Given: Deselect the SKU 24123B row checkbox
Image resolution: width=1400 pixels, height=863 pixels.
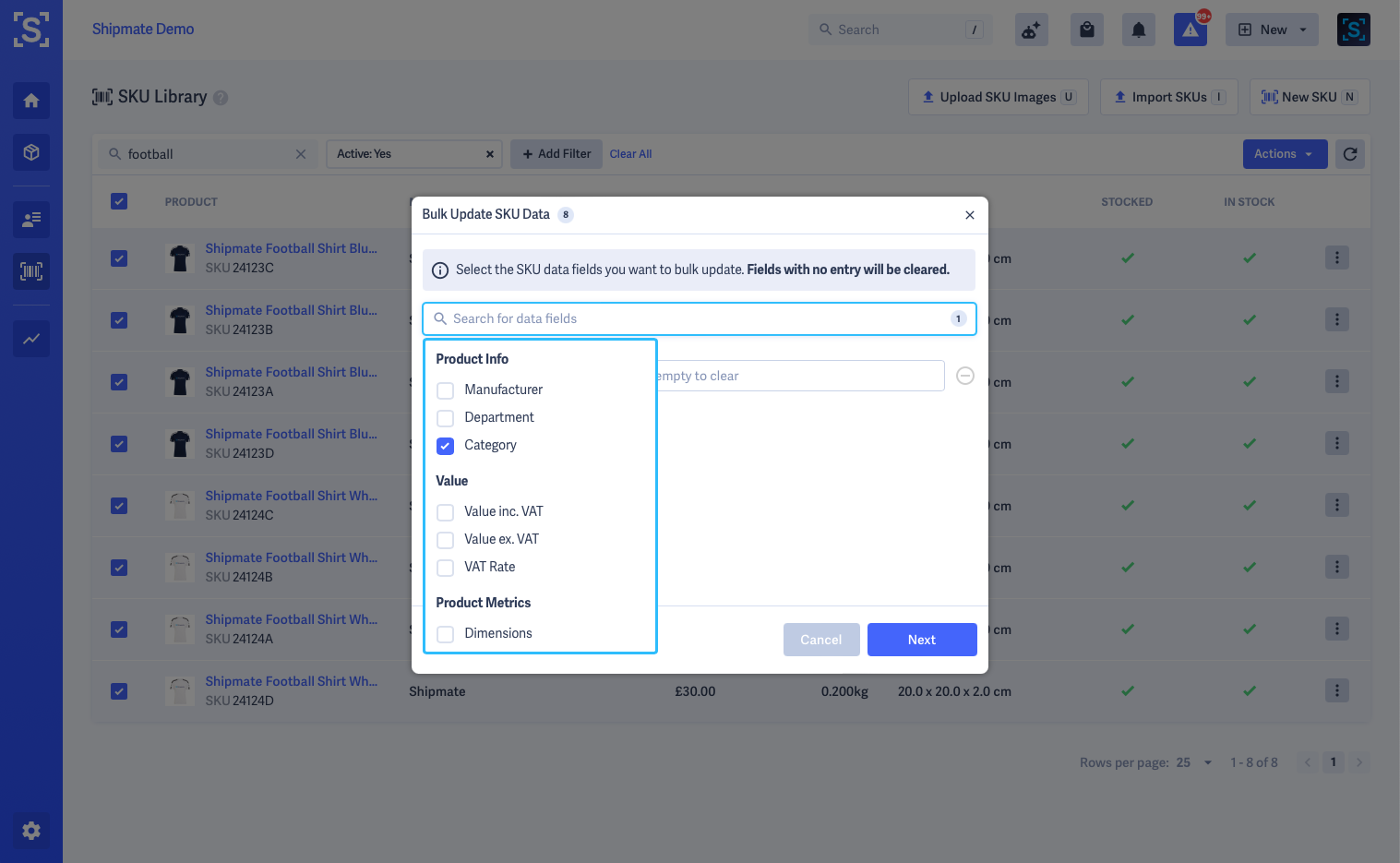Looking at the screenshot, I should [x=119, y=320].
